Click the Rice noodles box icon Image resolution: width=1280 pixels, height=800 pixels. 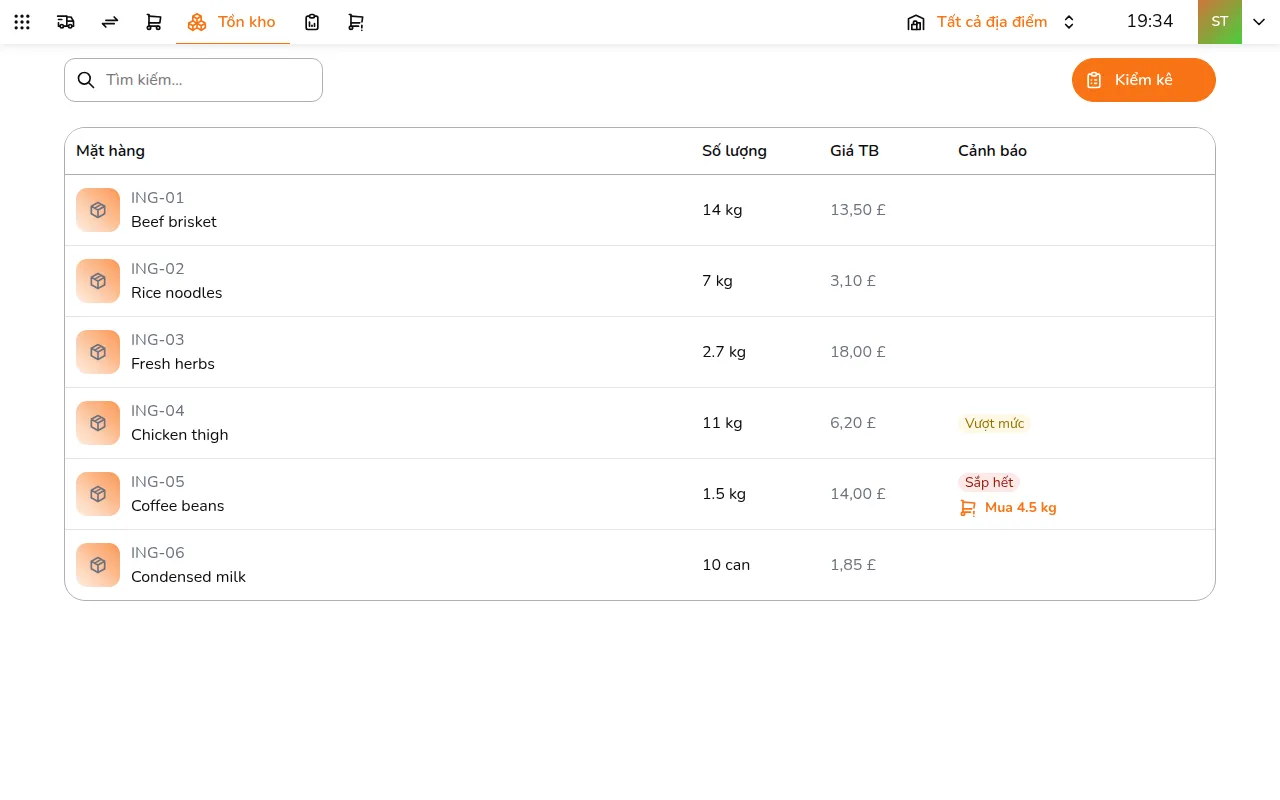pos(98,281)
